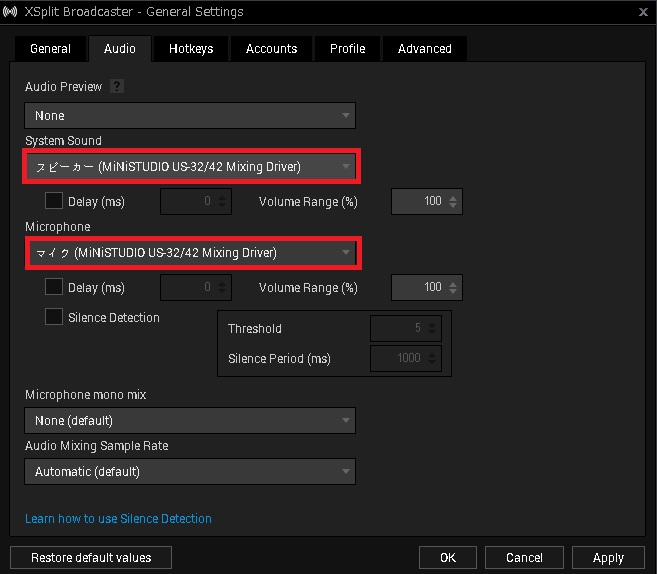Screen dimensions: 657x574
Task: Click the 'Audio Mixing Sample Rate' label
Action: pos(97,446)
